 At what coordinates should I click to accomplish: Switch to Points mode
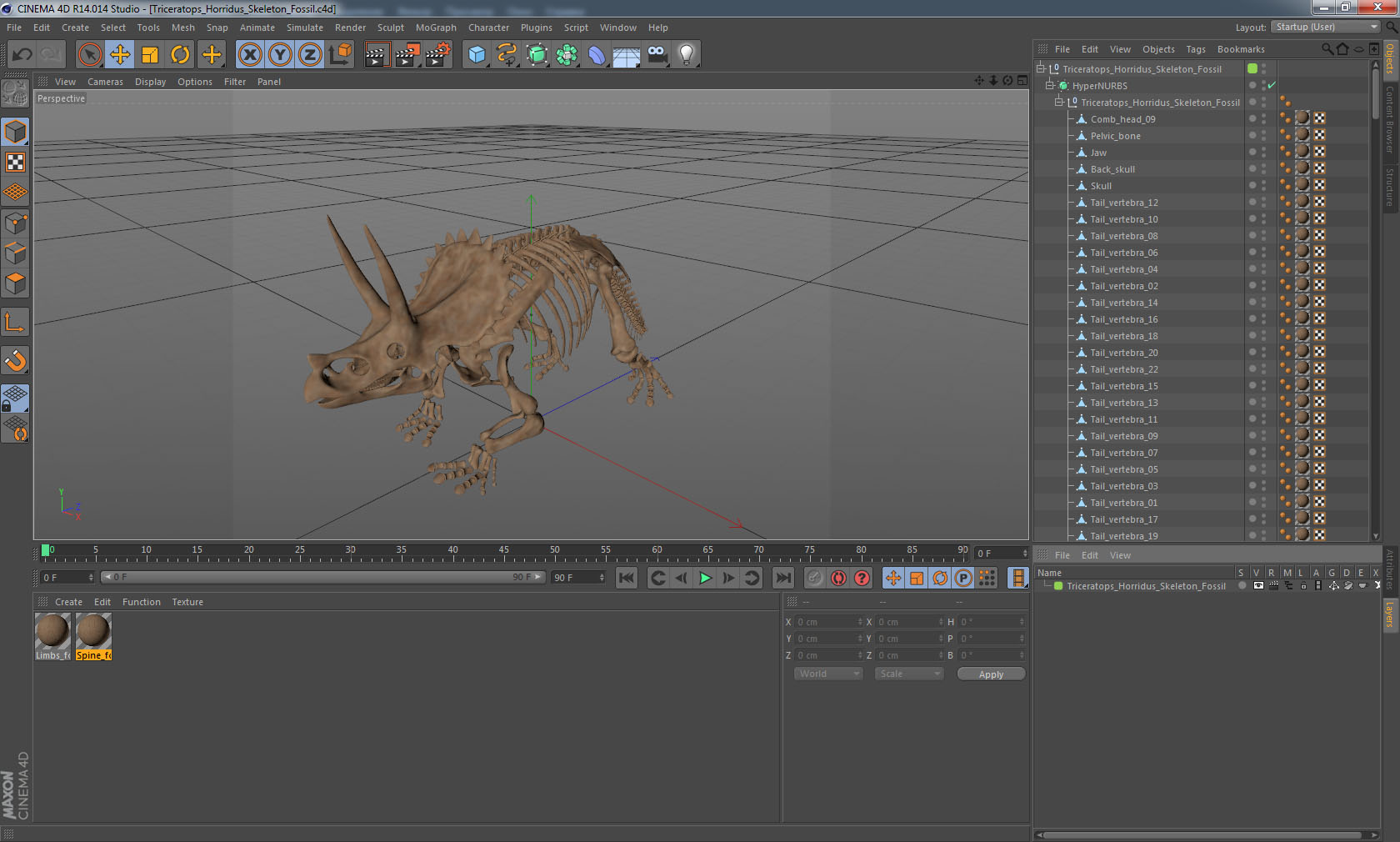coord(16,223)
